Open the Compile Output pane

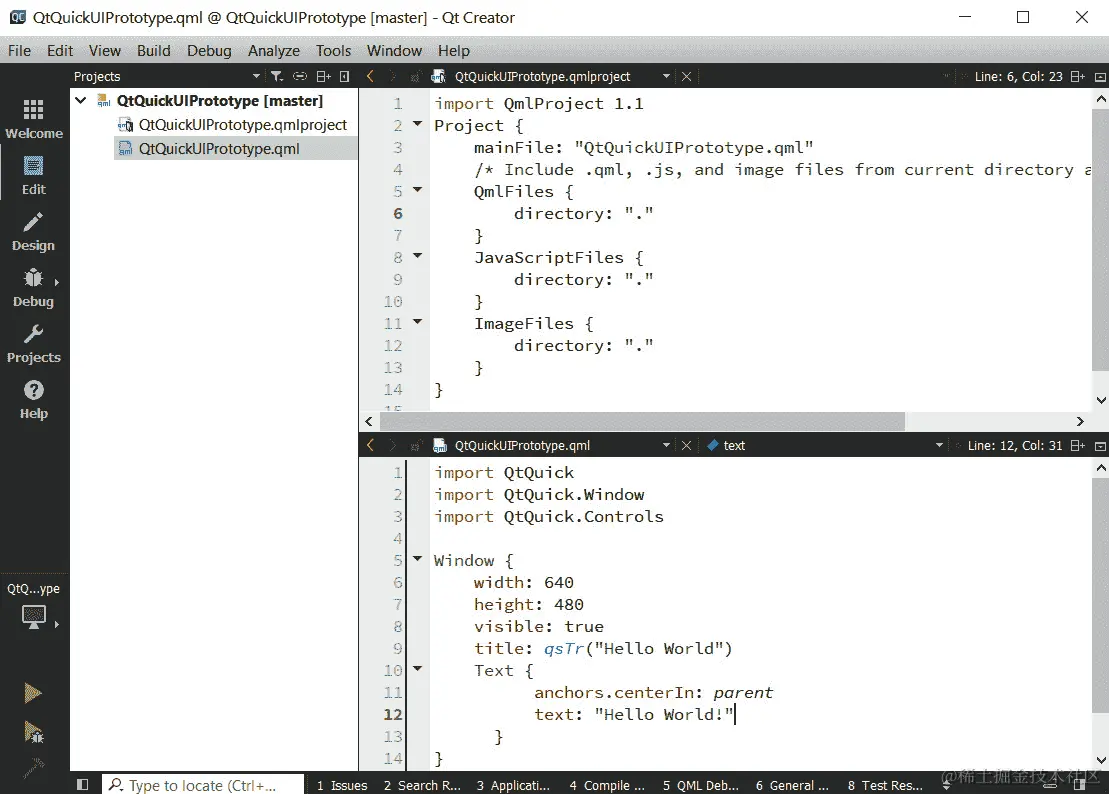[607, 785]
